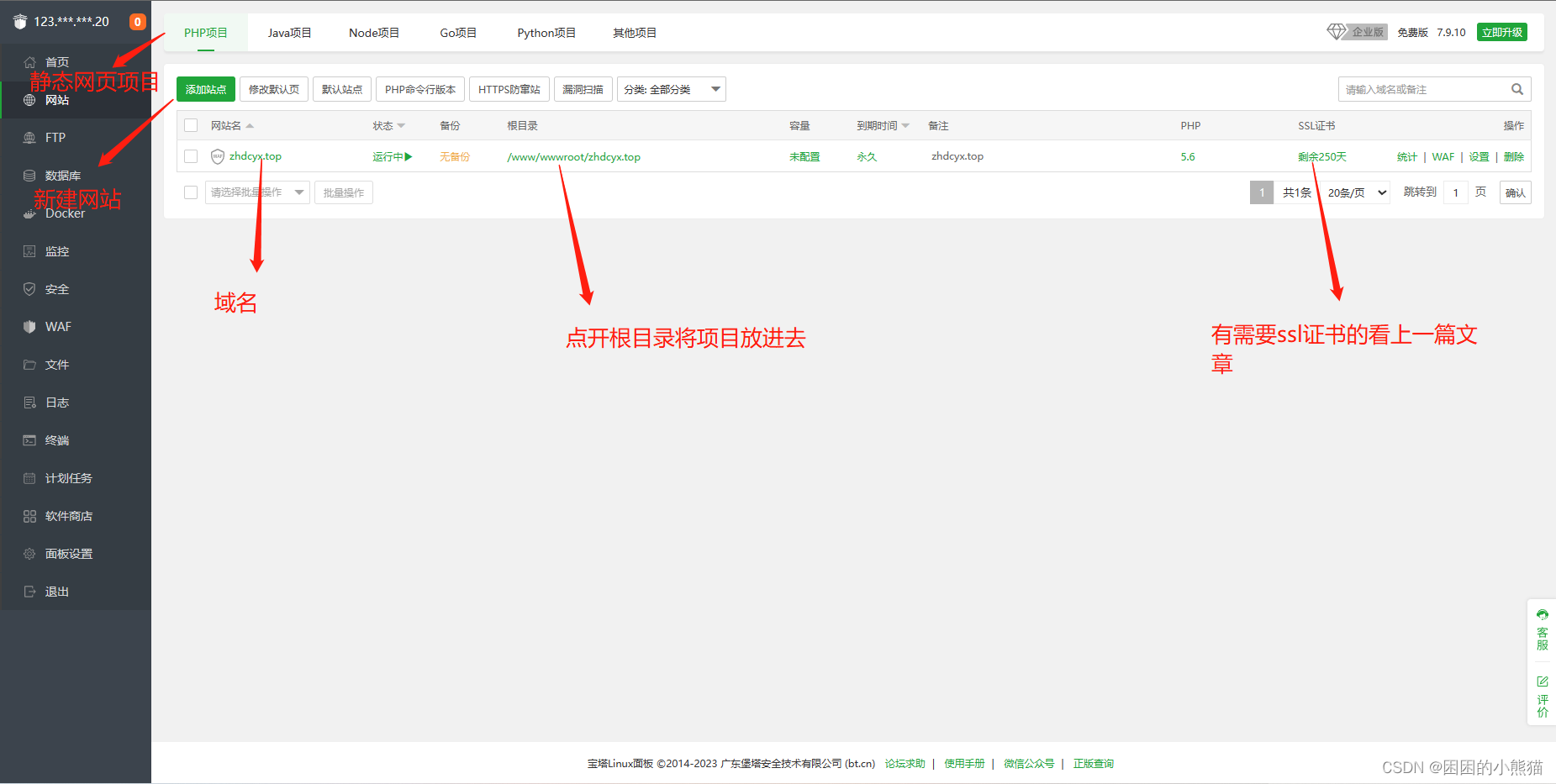Image resolution: width=1556 pixels, height=784 pixels.
Task: Click the 无备份 backup link
Action: click(x=455, y=157)
